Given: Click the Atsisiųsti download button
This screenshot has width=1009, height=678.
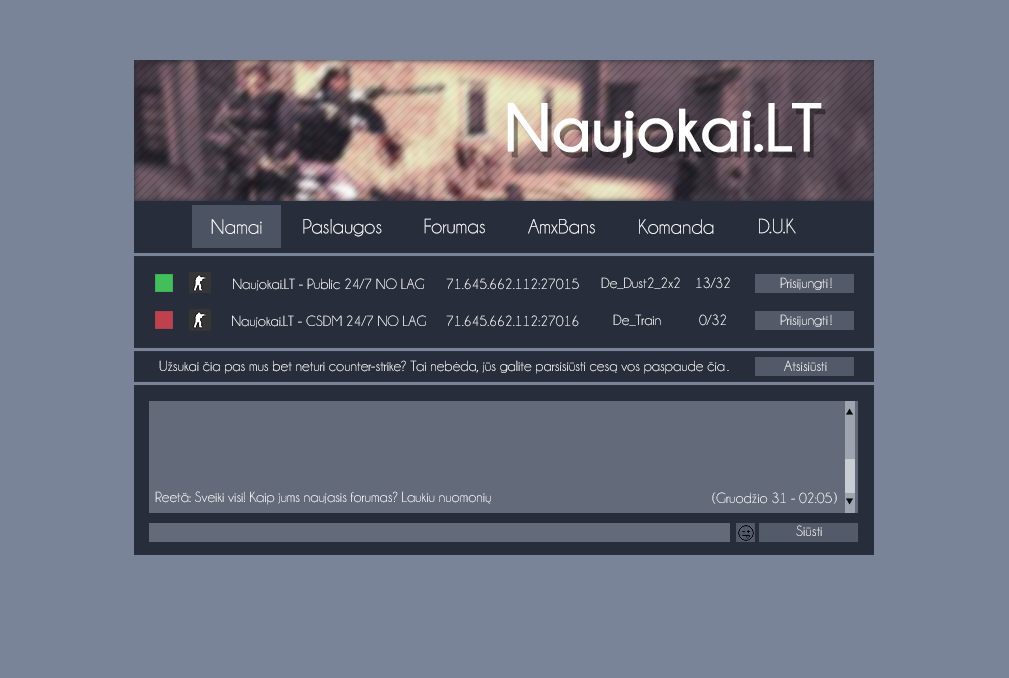Looking at the screenshot, I should [x=804, y=367].
